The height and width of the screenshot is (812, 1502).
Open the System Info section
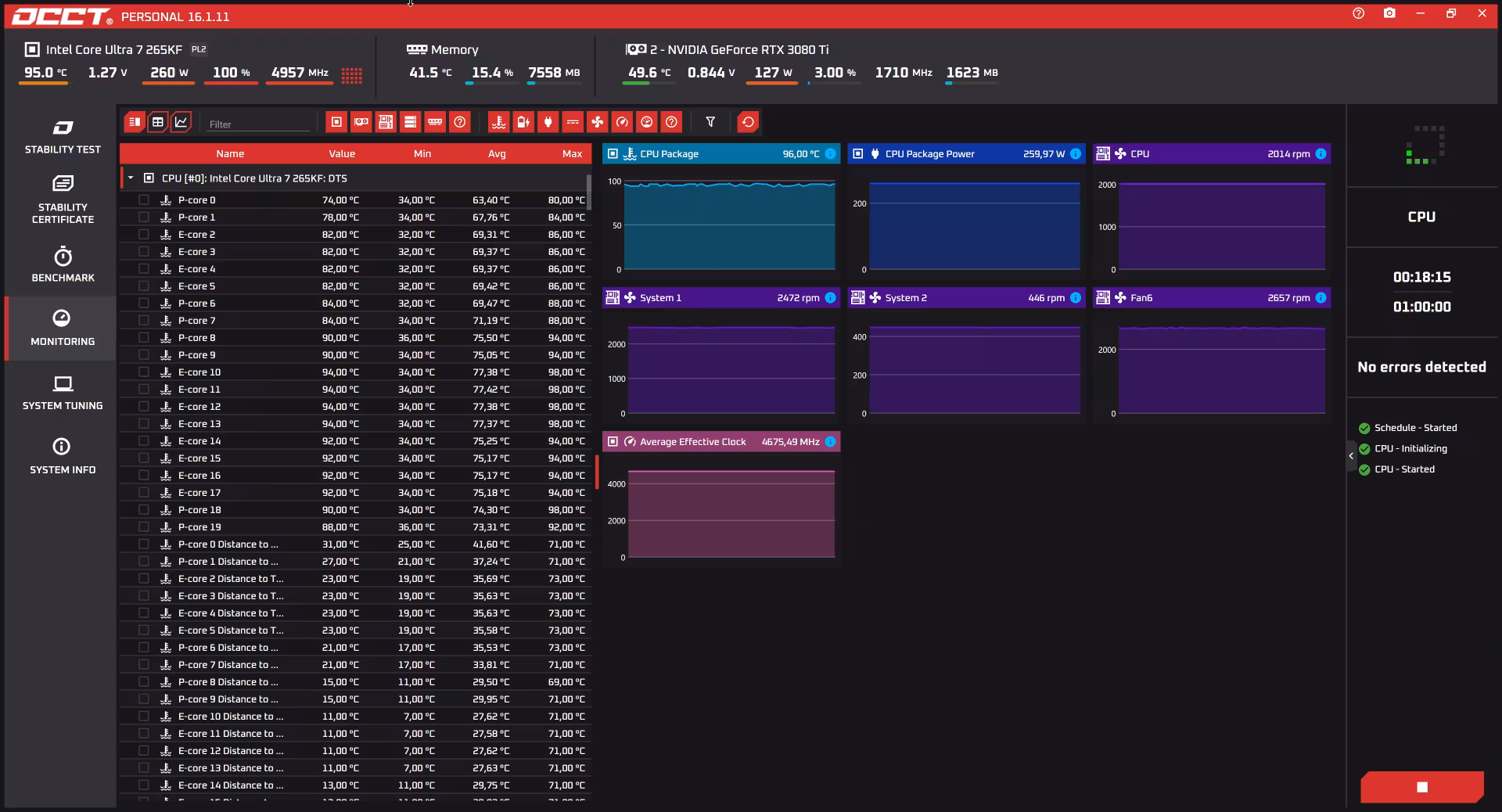[63, 457]
